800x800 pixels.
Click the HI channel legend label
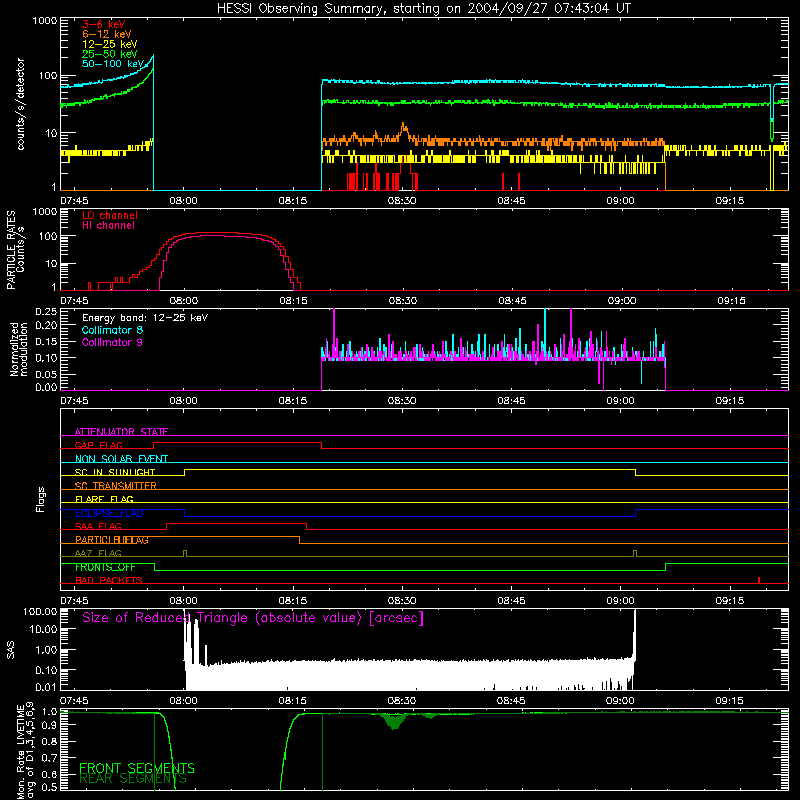pyautogui.click(x=108, y=225)
